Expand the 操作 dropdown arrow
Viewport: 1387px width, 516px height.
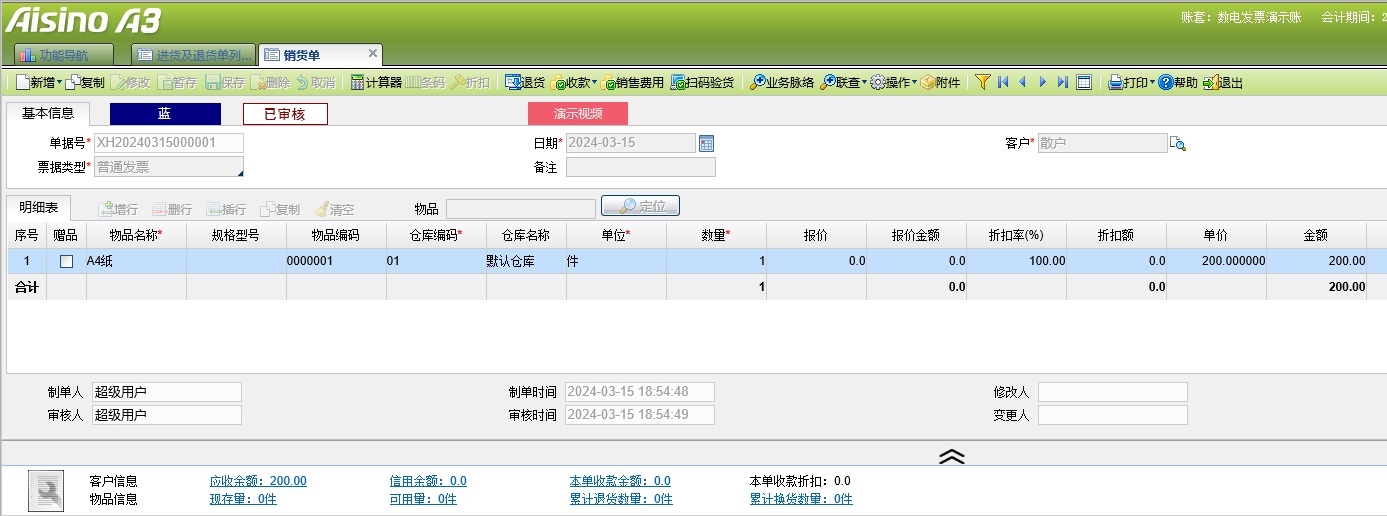914,83
